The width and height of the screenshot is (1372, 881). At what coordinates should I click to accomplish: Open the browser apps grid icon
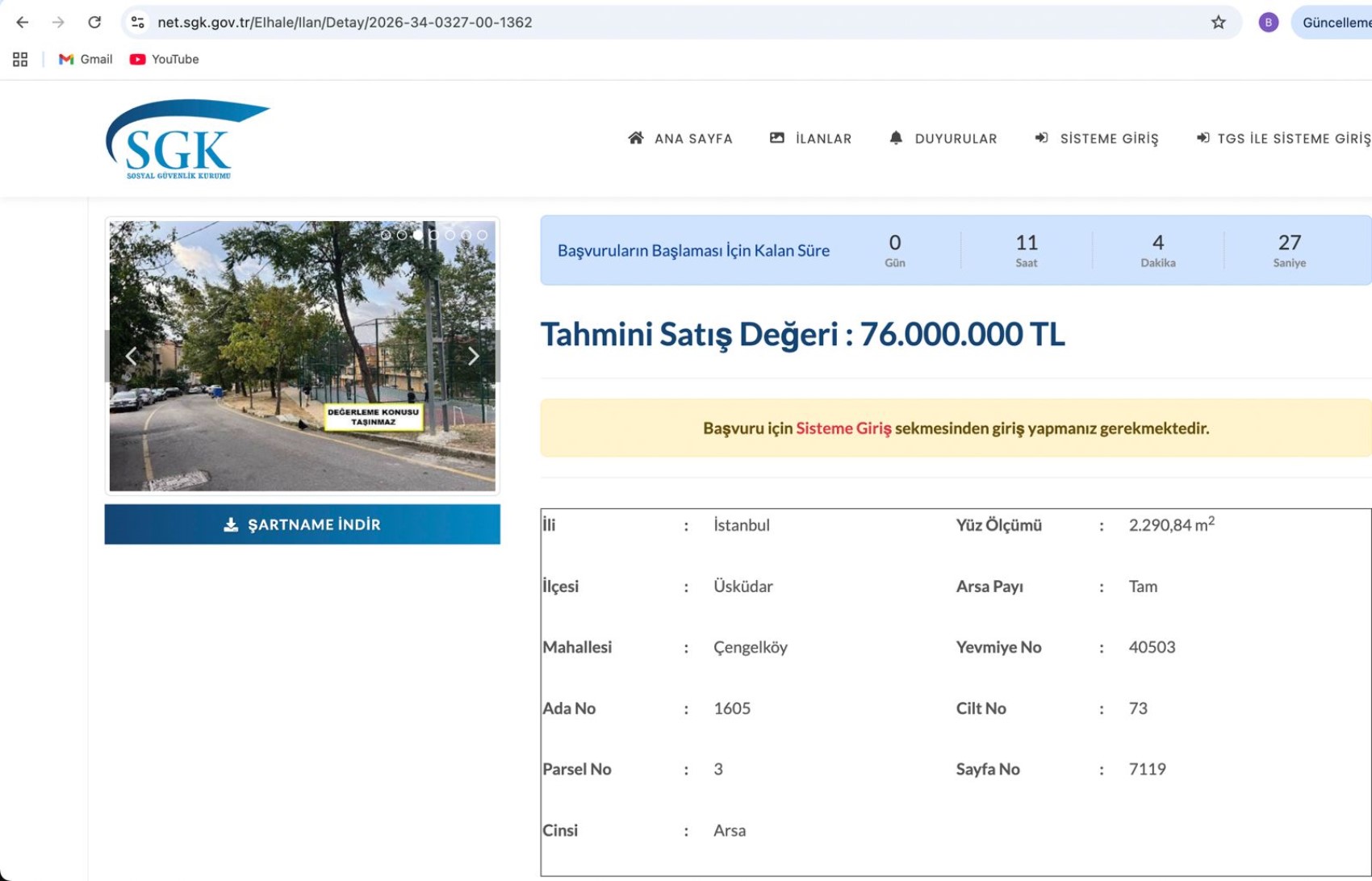(x=20, y=59)
